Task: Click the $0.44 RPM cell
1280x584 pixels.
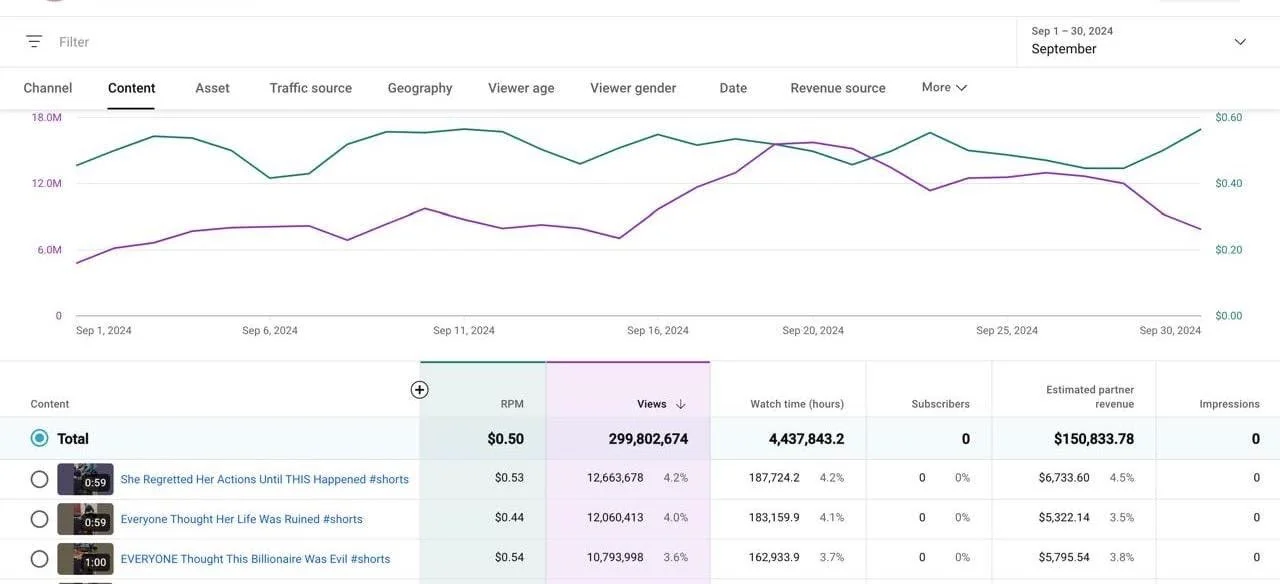Action: pos(509,518)
